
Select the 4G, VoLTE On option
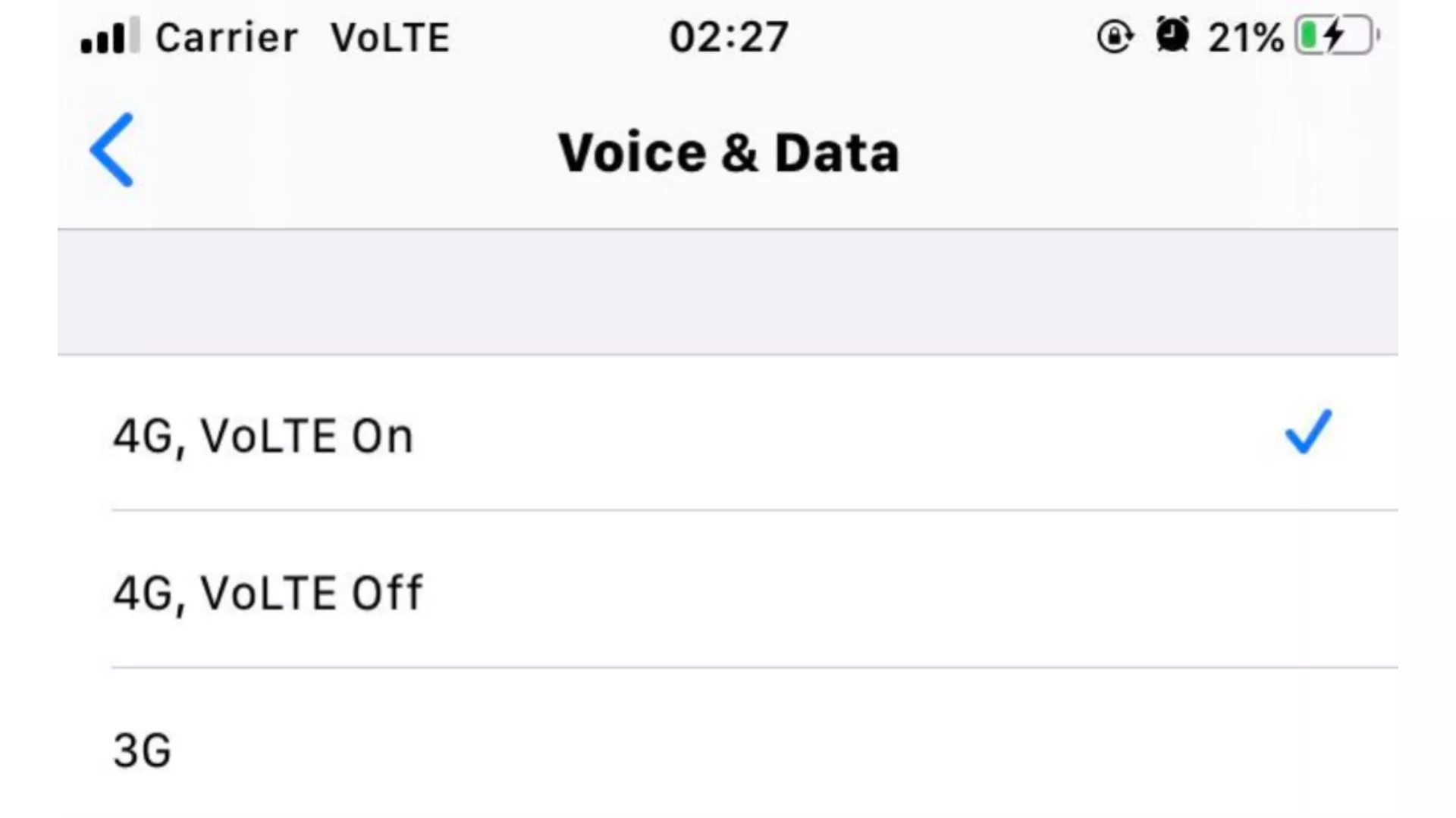[264, 436]
